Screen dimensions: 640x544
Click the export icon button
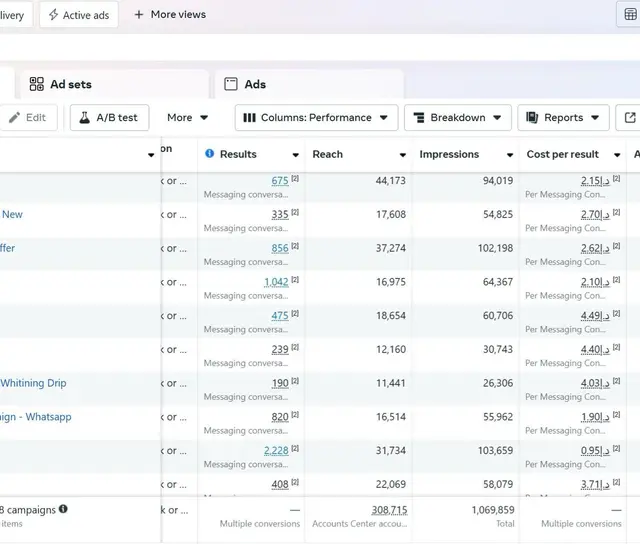coord(629,118)
